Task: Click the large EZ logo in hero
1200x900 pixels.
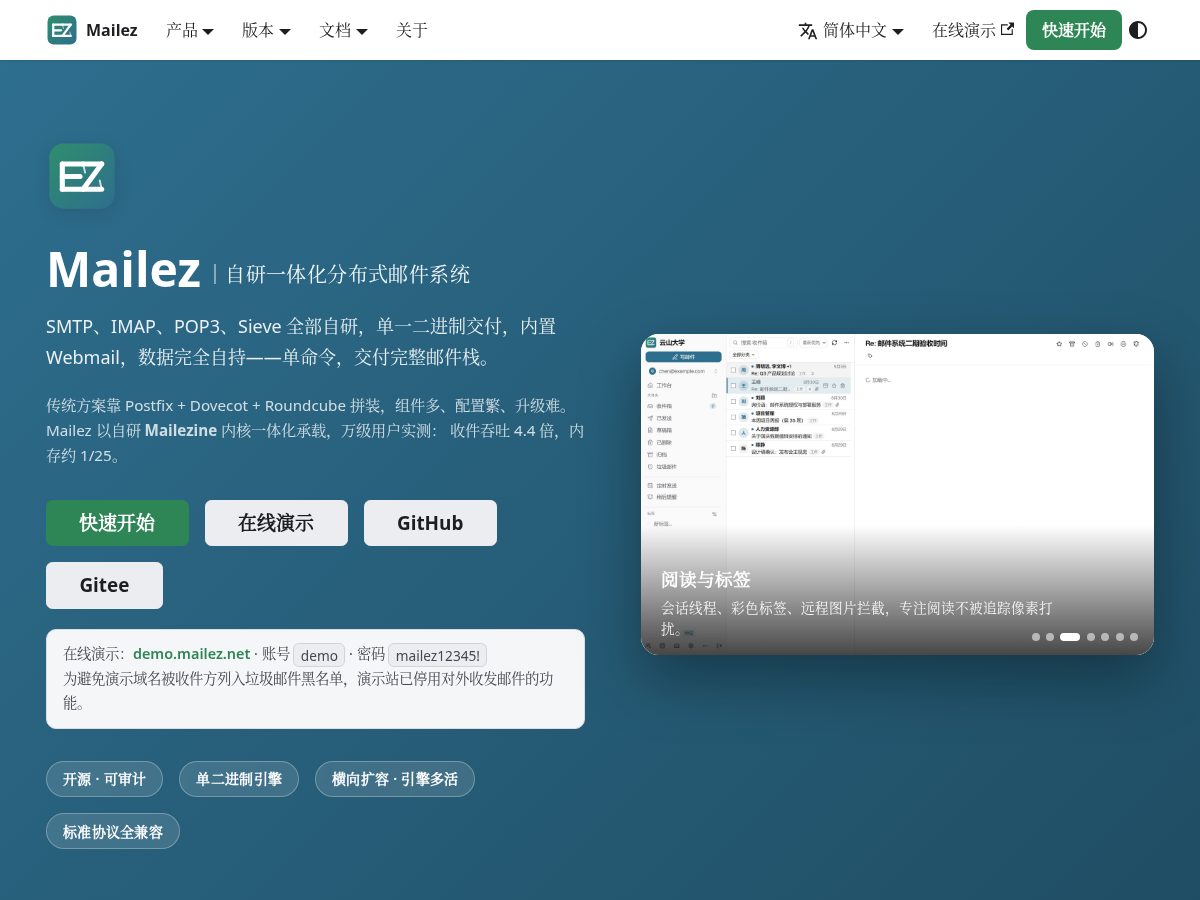Action: coord(82,176)
